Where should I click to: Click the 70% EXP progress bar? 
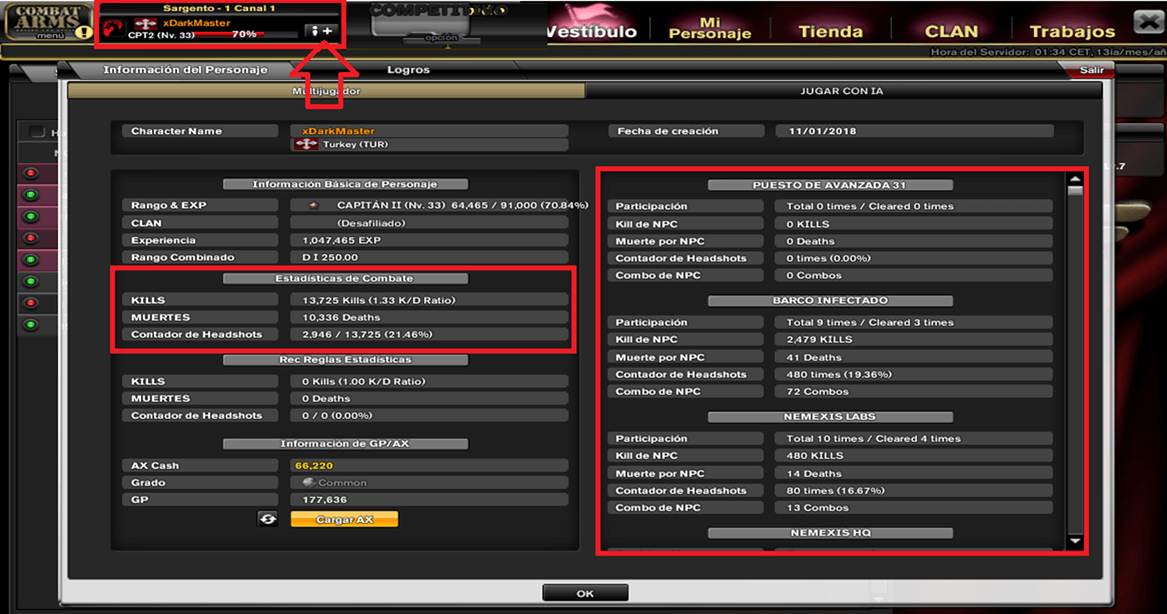click(246, 34)
